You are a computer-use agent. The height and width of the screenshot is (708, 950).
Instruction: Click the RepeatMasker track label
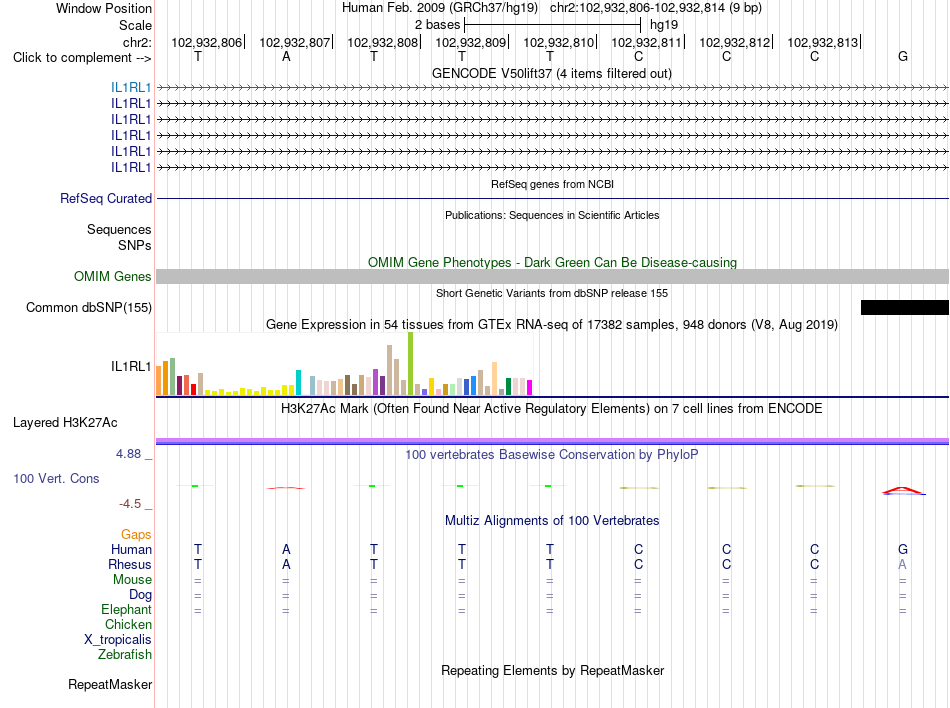click(x=110, y=684)
